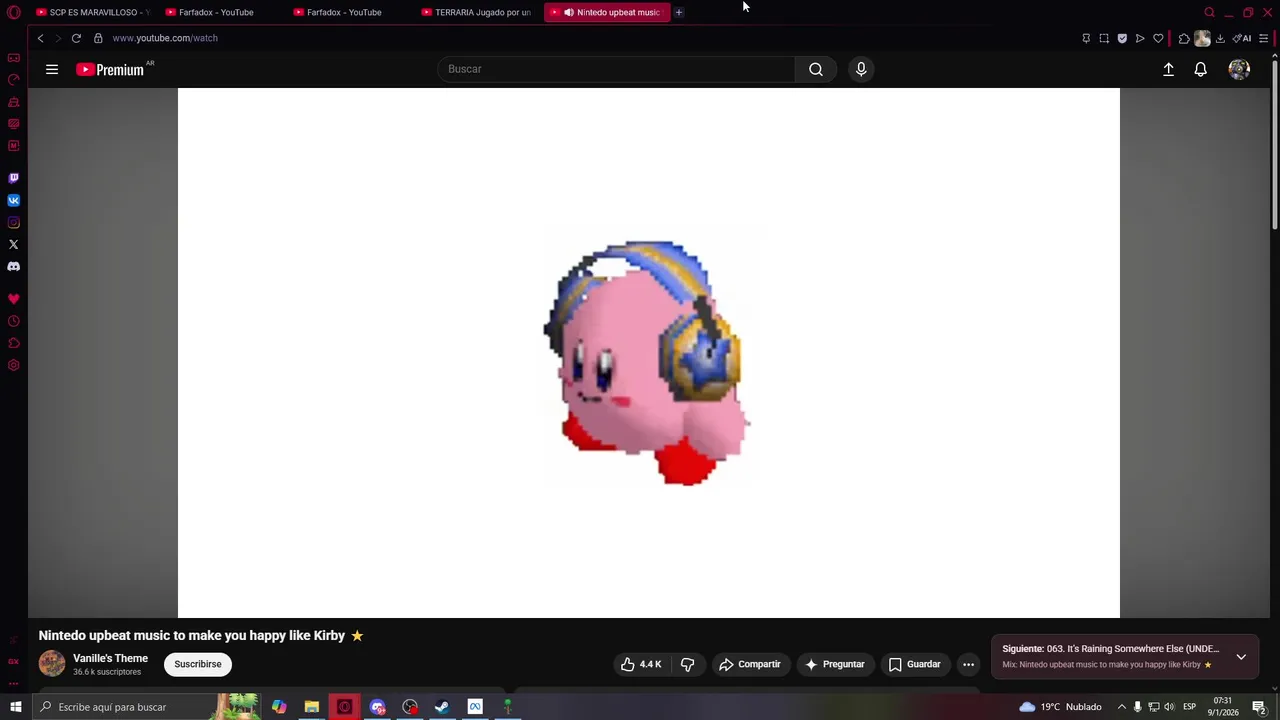Go to YouTube Premium home logo
1280x720 pixels.
[112, 69]
